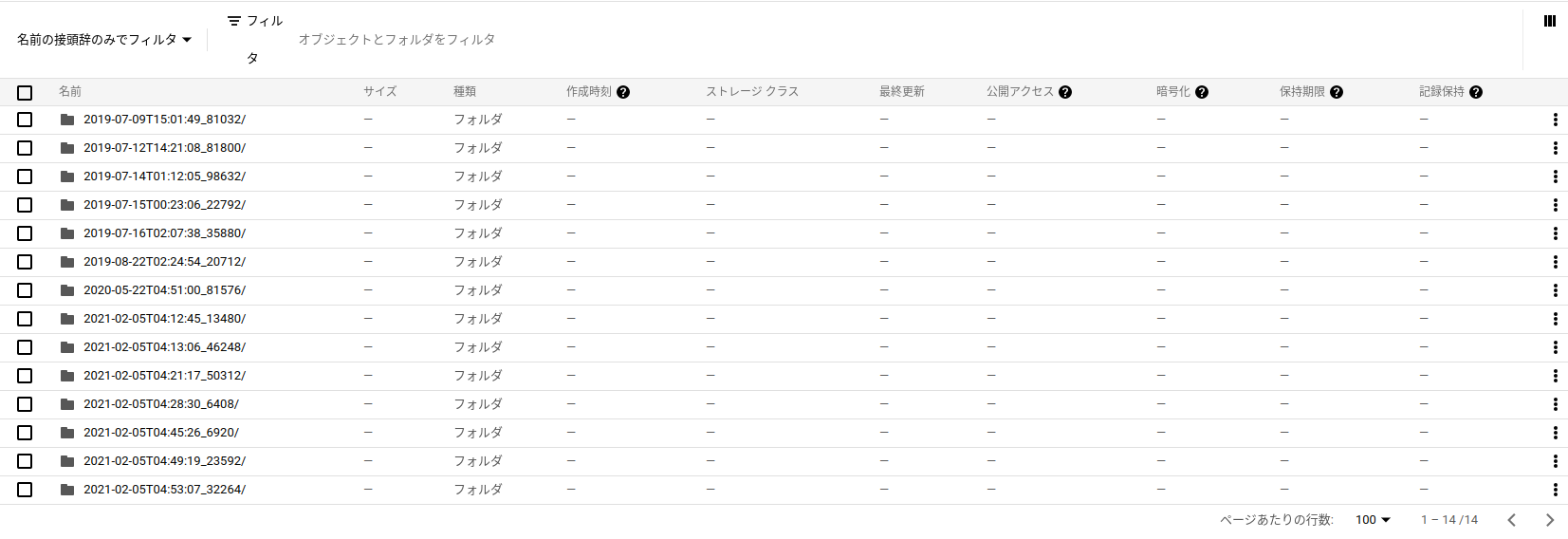Open help for 記録保持 column
This screenshot has height=539, width=1568.
tap(1476, 92)
